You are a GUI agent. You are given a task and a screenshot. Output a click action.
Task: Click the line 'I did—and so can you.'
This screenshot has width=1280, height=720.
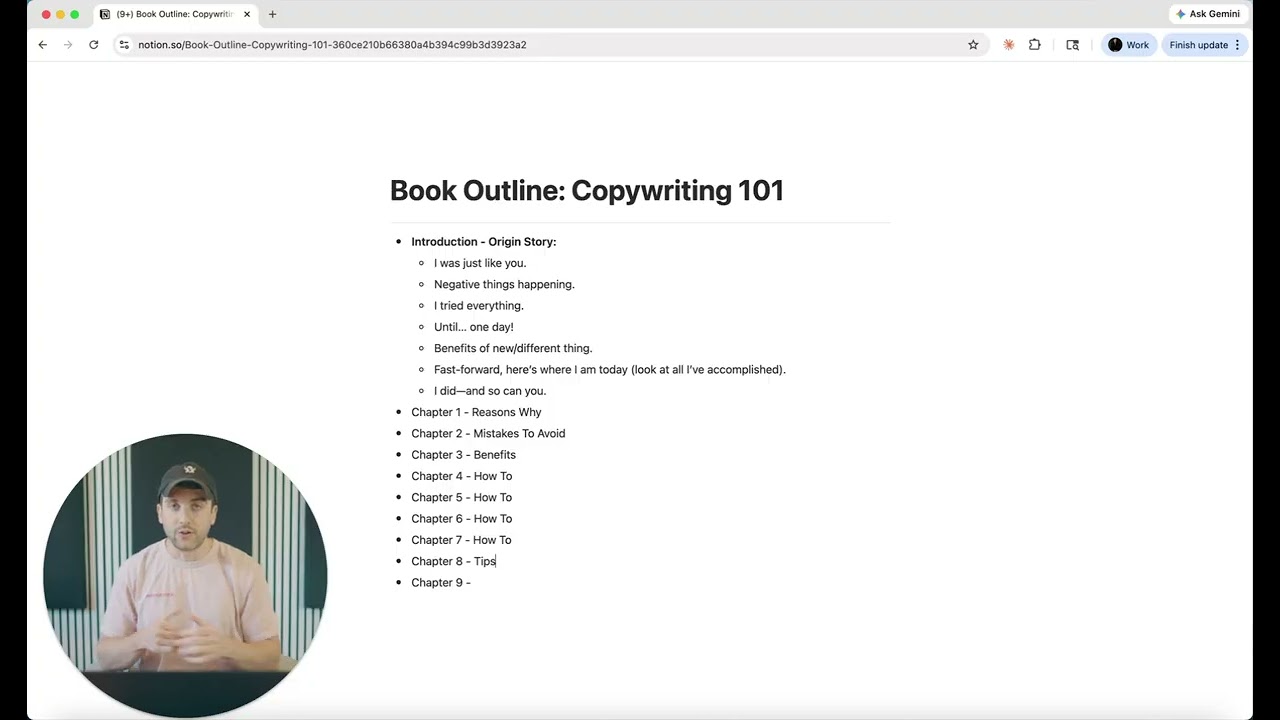[x=490, y=391]
